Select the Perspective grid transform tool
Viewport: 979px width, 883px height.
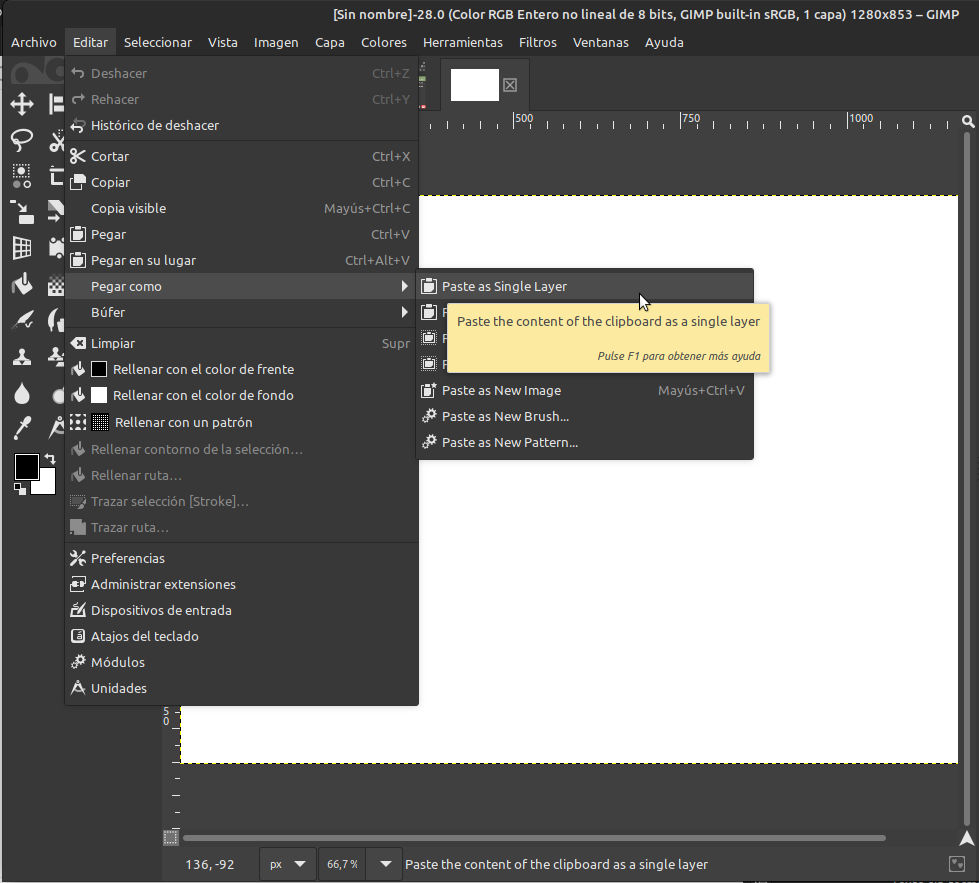click(22, 249)
